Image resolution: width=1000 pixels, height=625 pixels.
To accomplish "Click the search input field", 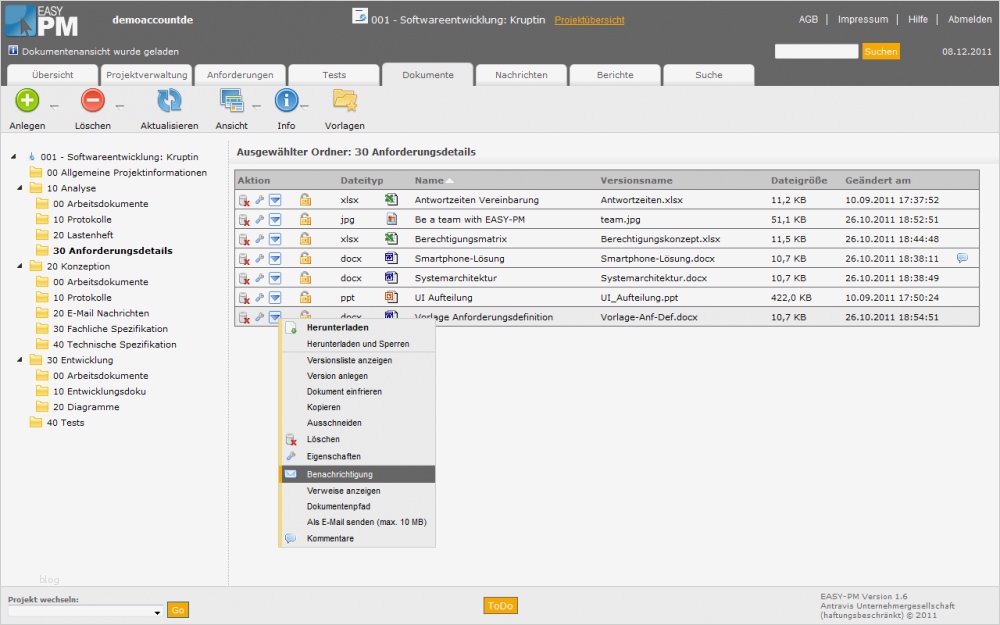I will tap(816, 51).
